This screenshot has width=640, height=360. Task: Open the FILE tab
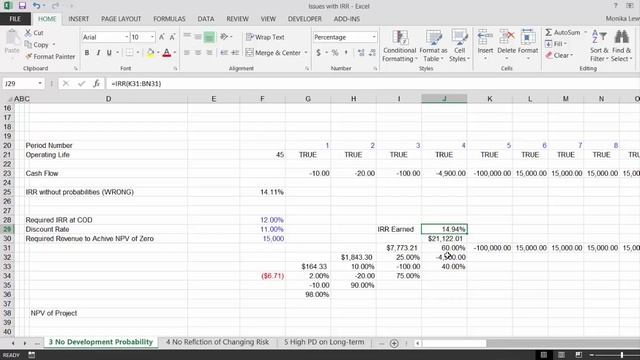pyautogui.click(x=15, y=19)
